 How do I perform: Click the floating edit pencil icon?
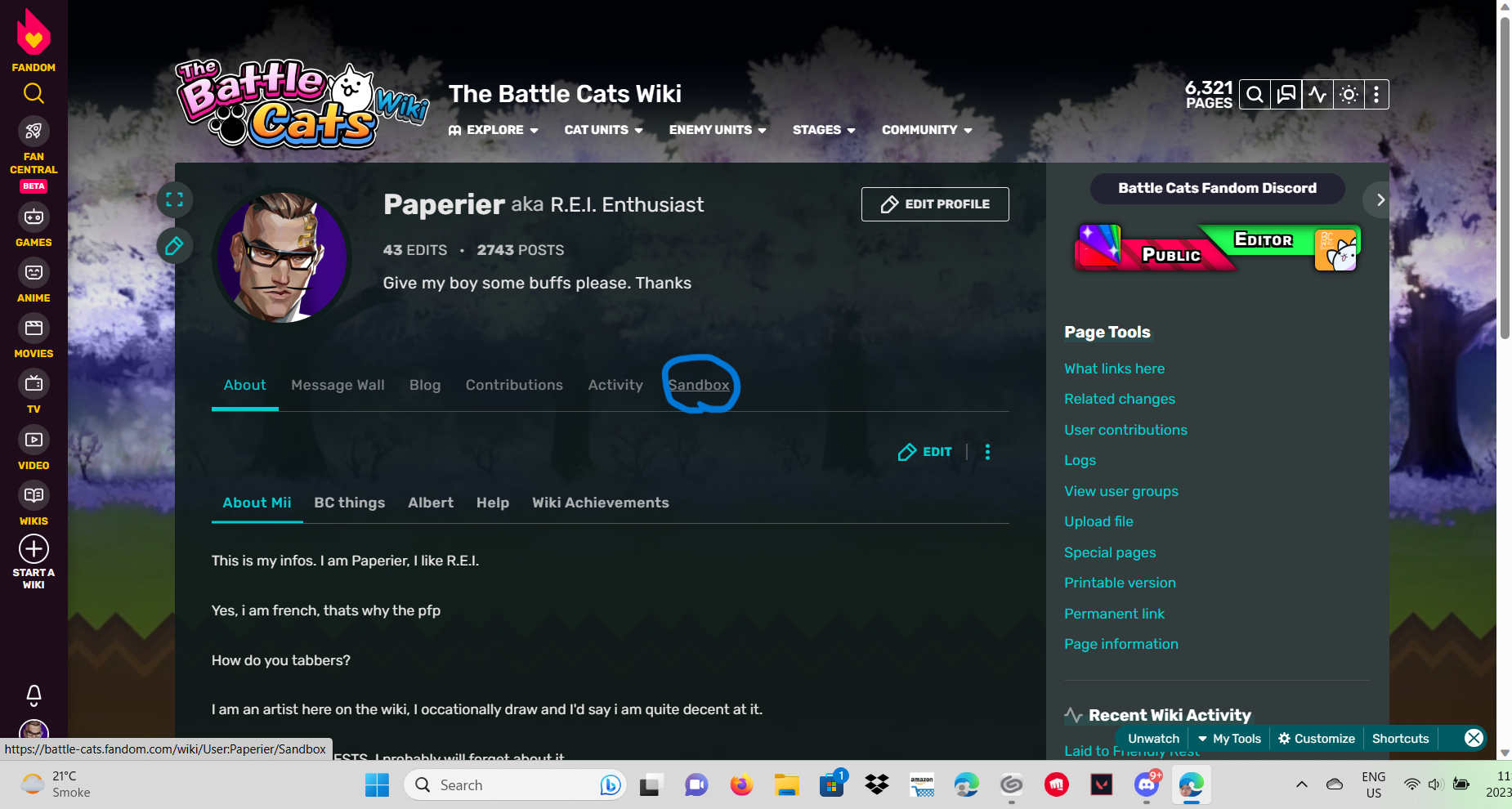click(x=174, y=246)
